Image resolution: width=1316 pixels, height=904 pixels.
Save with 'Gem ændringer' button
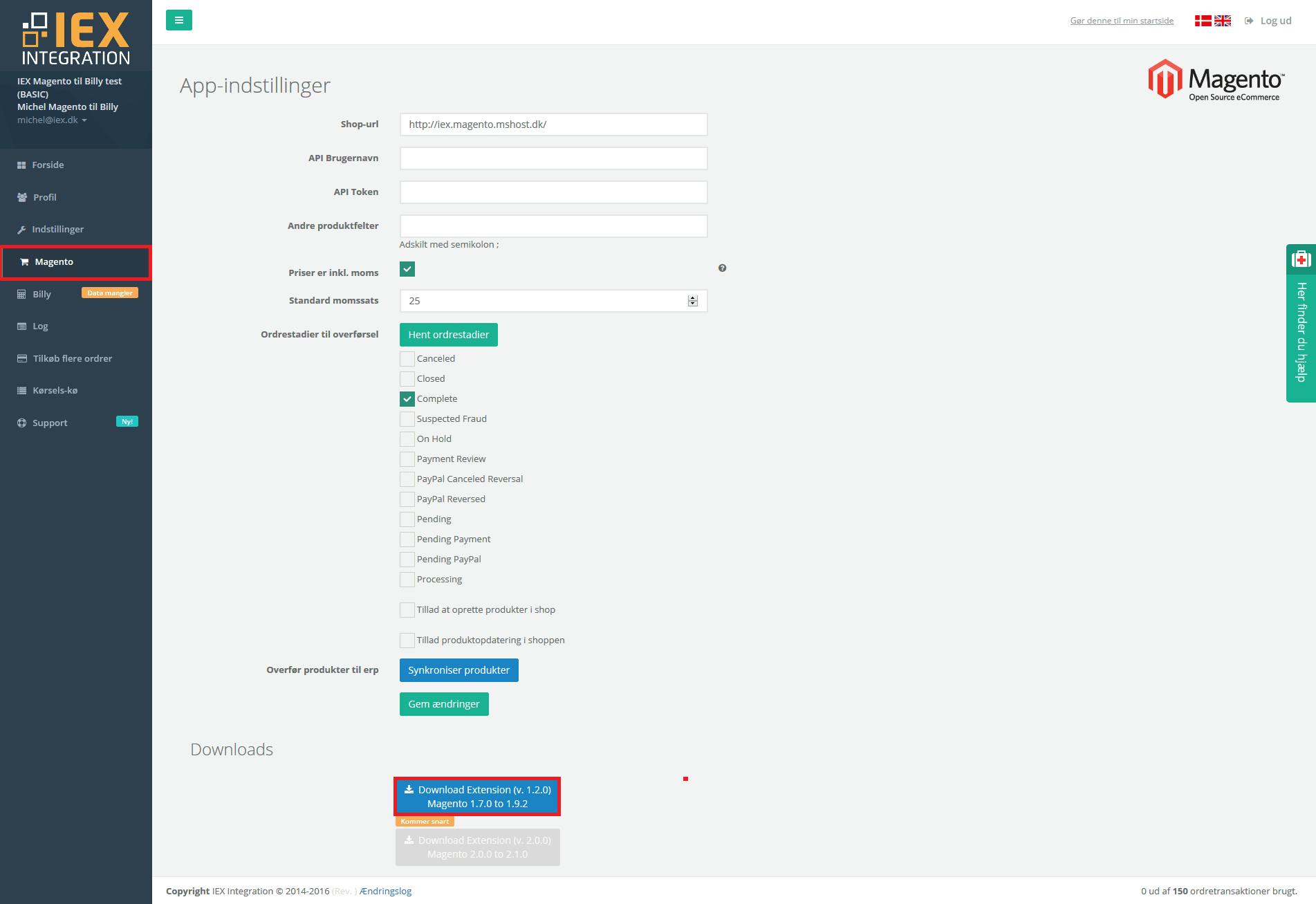pyautogui.click(x=444, y=704)
